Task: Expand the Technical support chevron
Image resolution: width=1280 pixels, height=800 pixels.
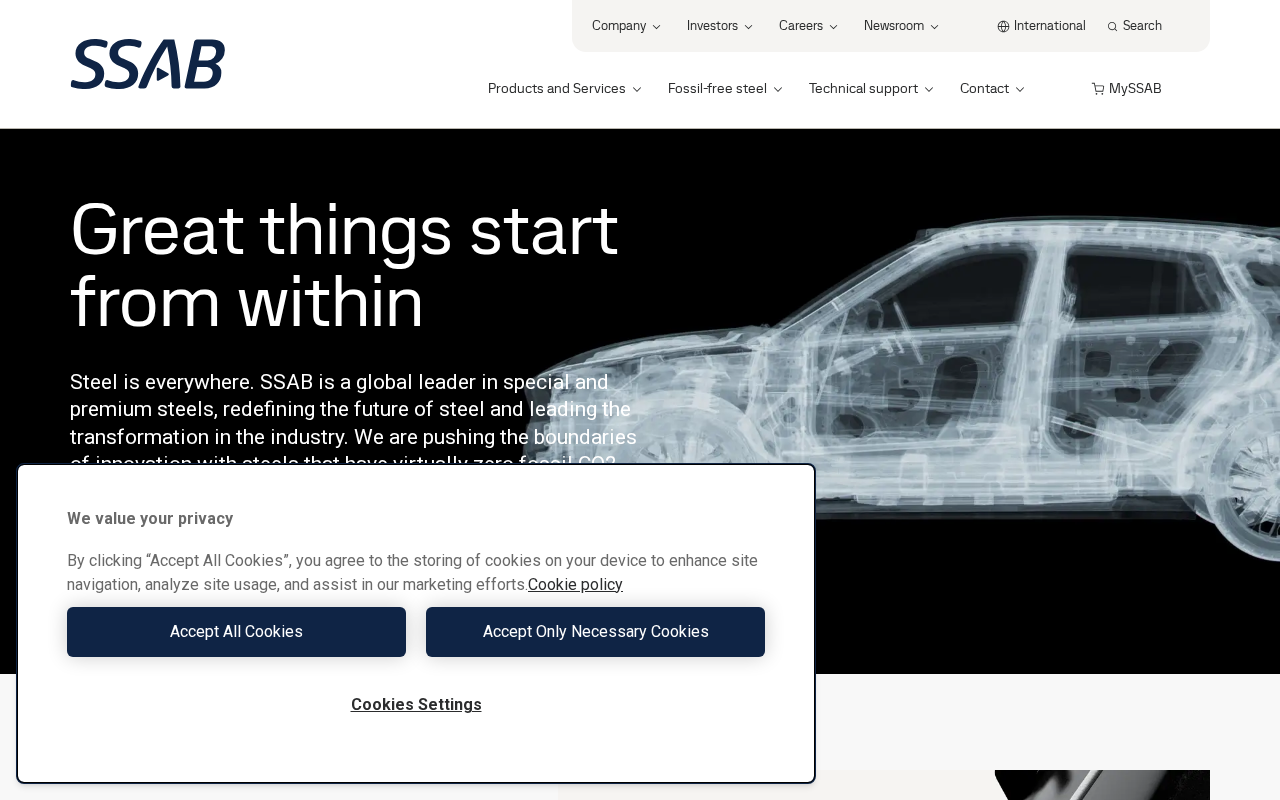Action: (928, 89)
